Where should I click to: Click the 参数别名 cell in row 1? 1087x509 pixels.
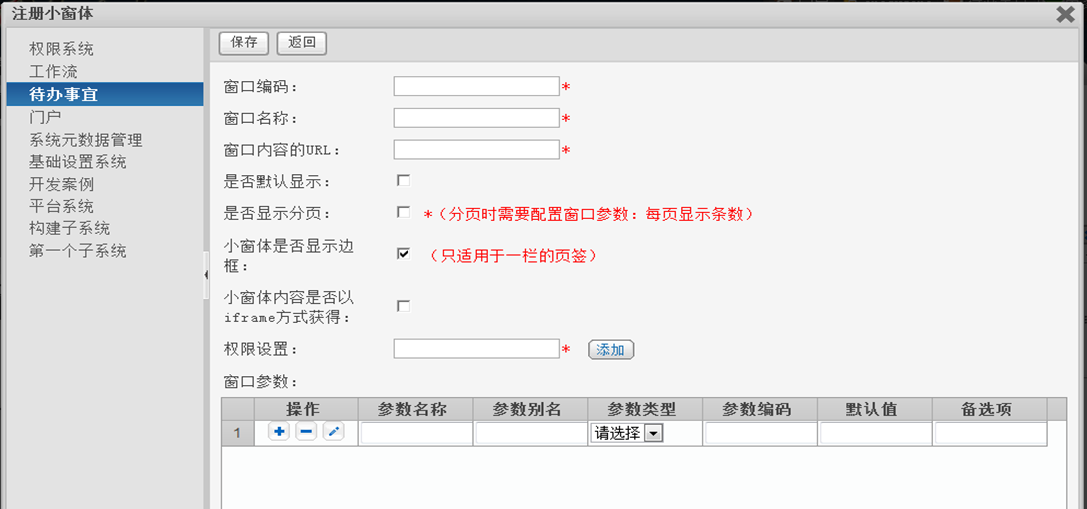pos(530,433)
